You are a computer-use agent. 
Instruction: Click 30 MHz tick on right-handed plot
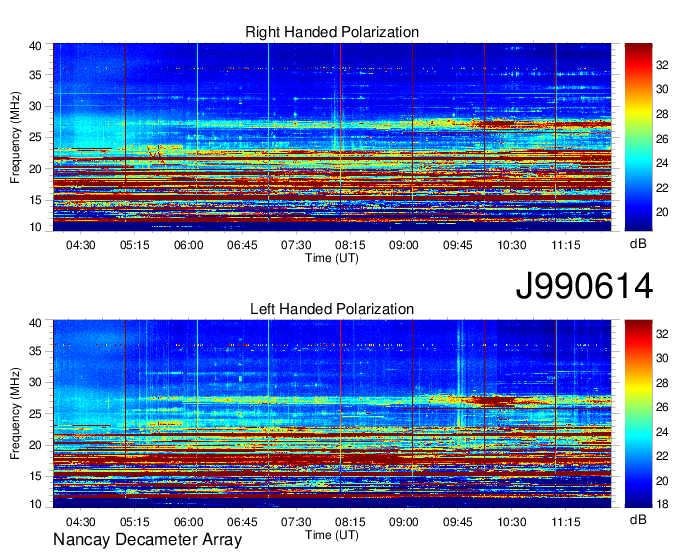click(36, 106)
